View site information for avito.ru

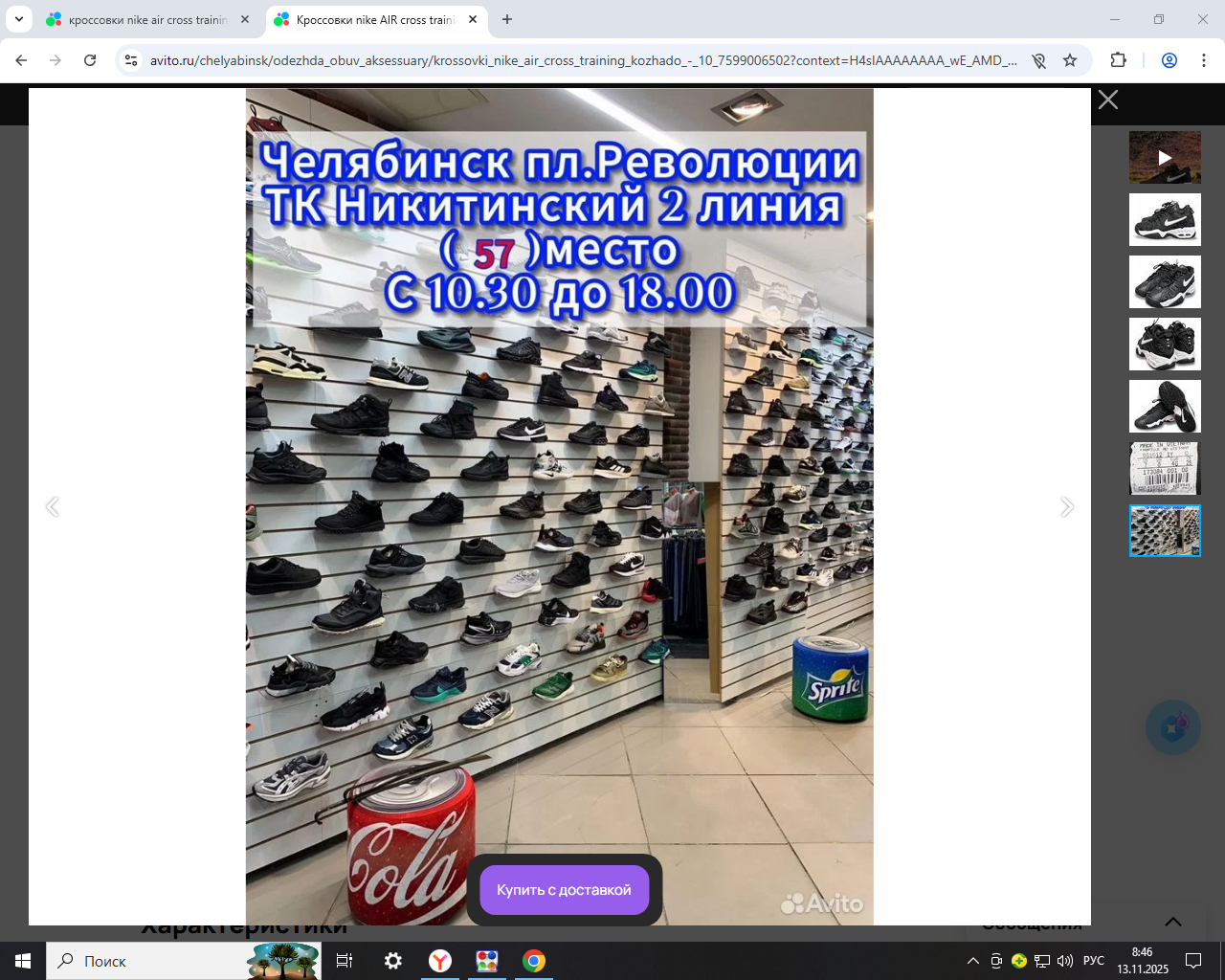[x=132, y=60]
